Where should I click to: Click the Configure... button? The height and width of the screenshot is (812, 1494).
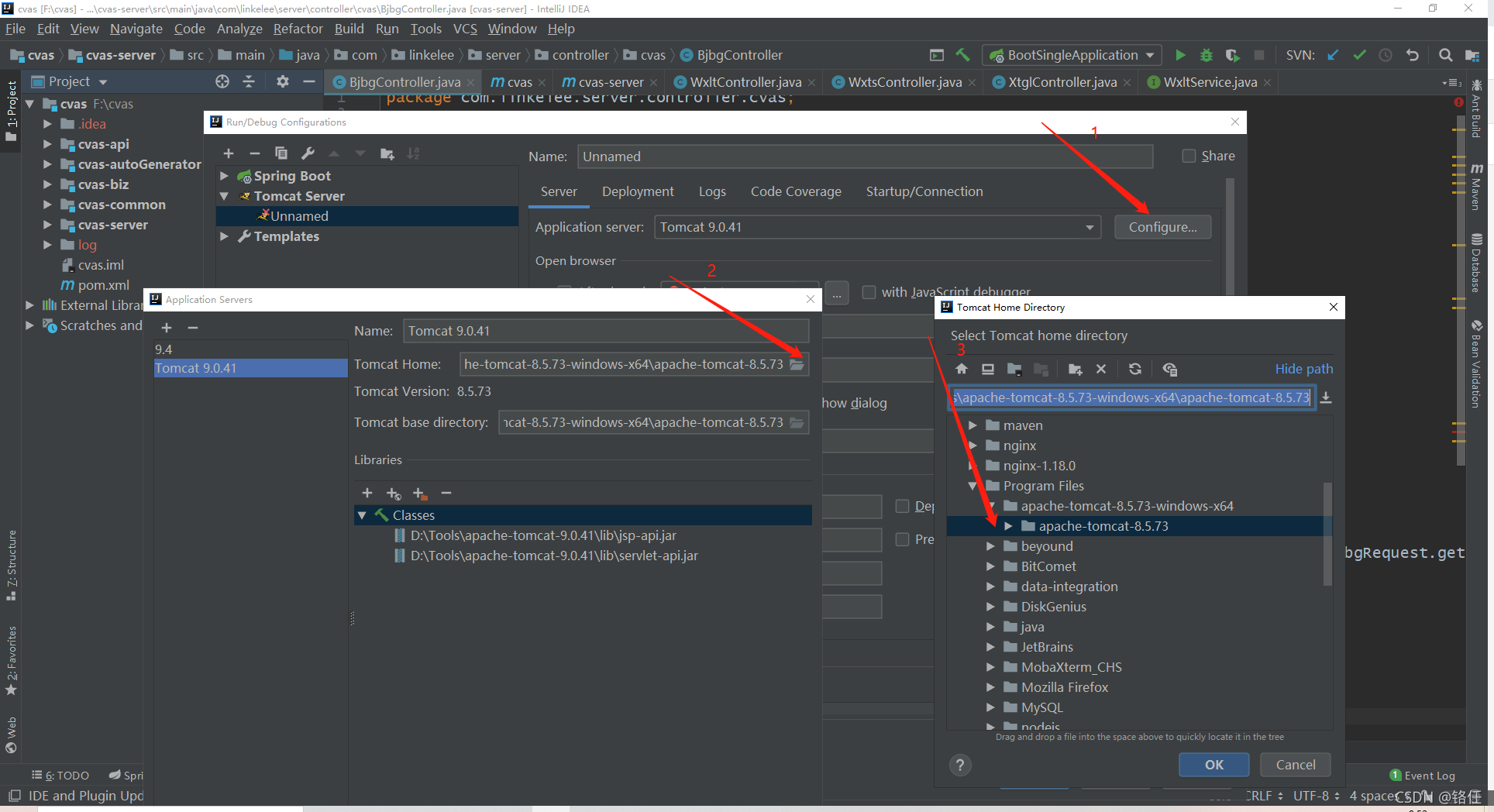coord(1162,227)
